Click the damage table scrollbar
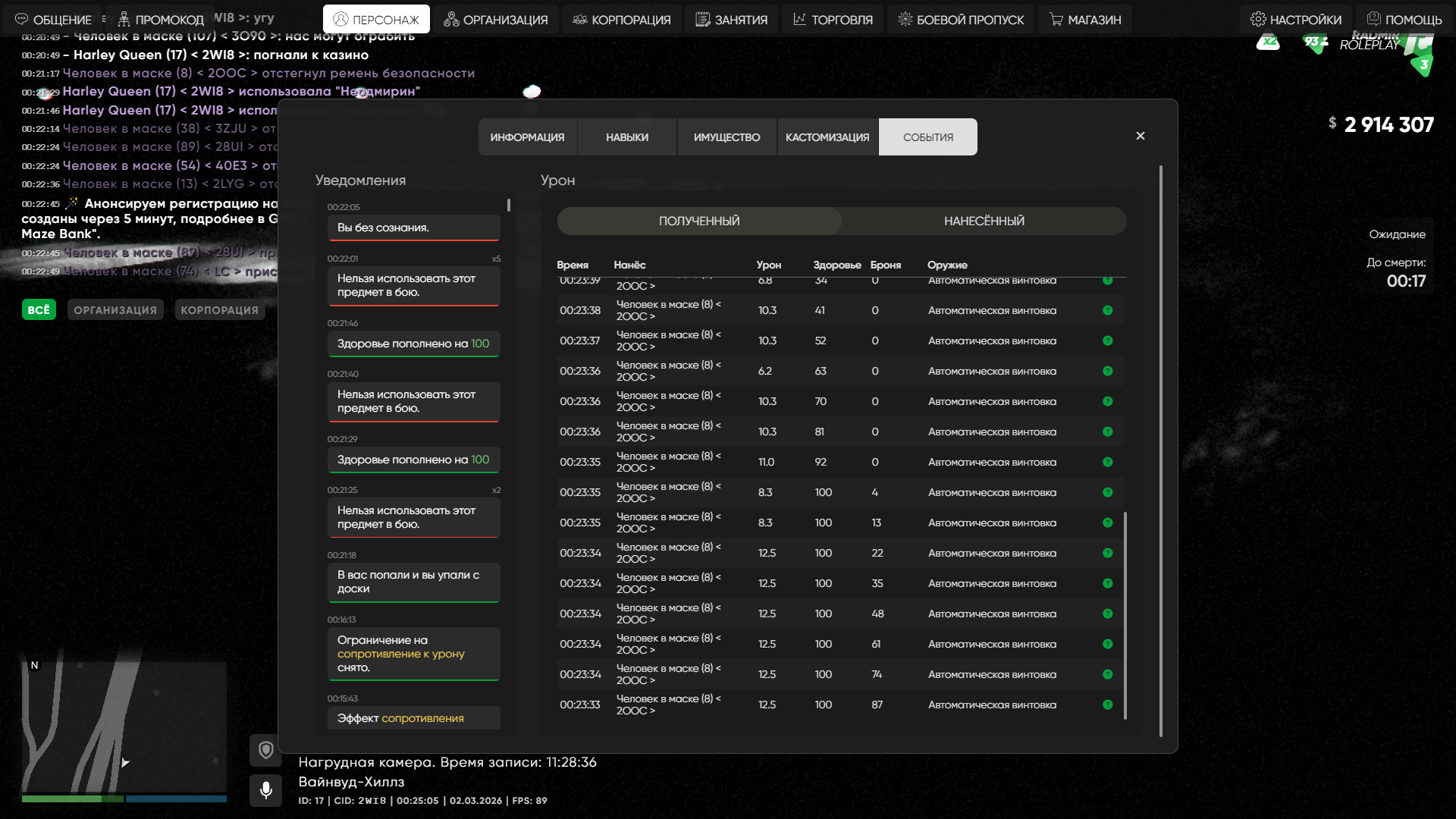Screen dimensions: 1456x819 (x=1125, y=614)
